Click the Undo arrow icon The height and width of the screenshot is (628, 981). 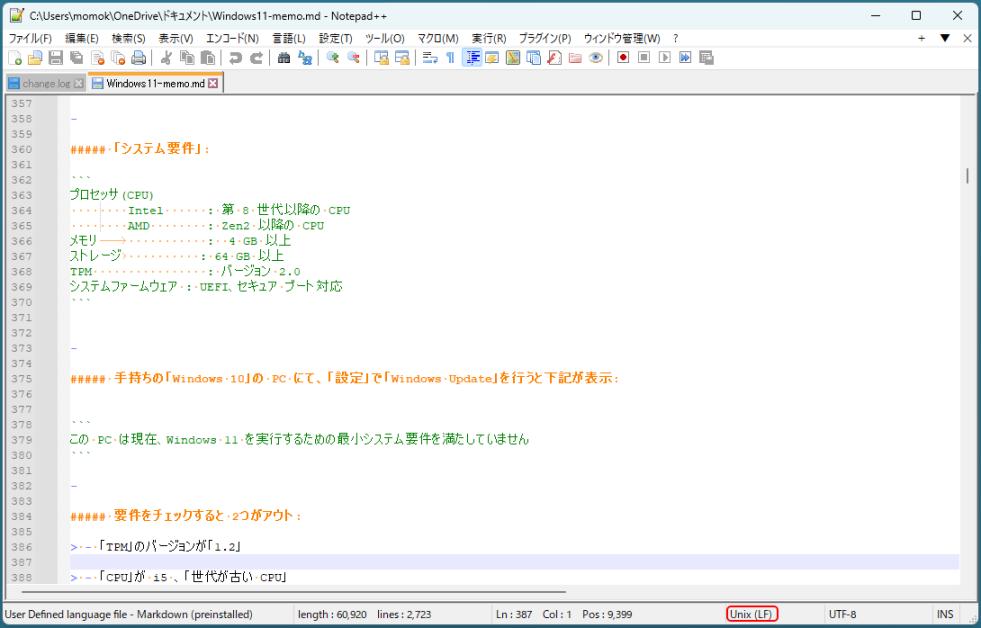[x=235, y=58]
